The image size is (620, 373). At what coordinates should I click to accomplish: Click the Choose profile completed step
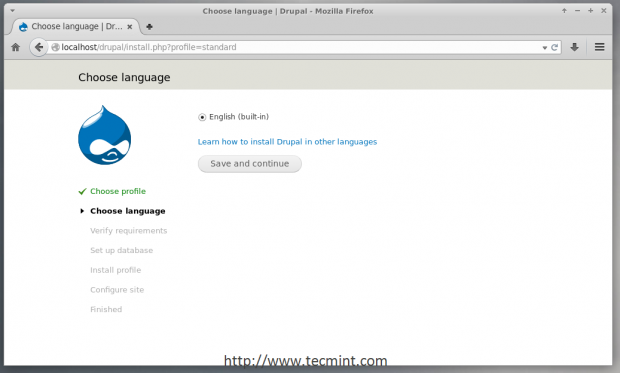pyautogui.click(x=118, y=191)
